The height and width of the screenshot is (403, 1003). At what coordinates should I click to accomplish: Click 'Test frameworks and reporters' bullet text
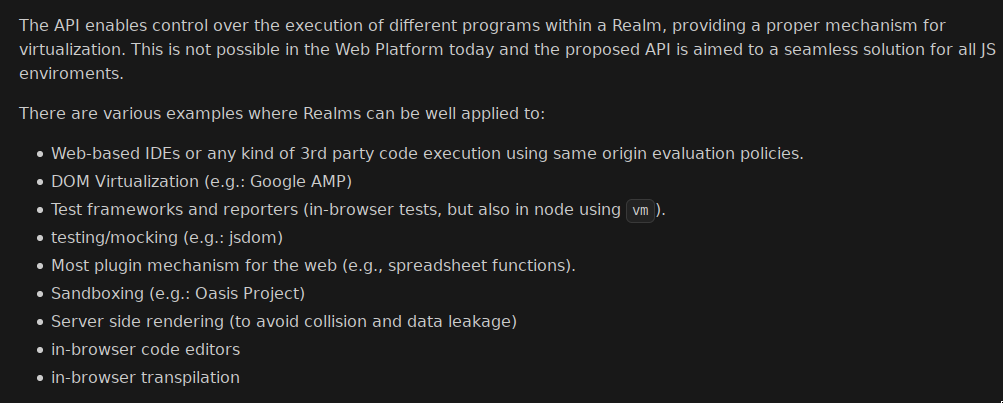click(175, 210)
